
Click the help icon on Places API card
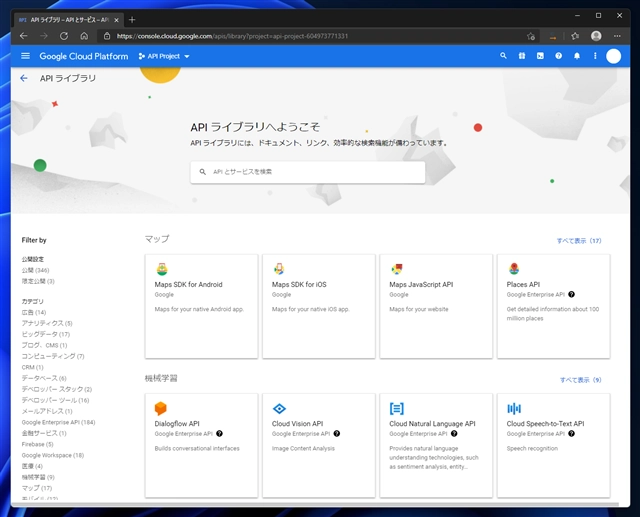click(571, 294)
